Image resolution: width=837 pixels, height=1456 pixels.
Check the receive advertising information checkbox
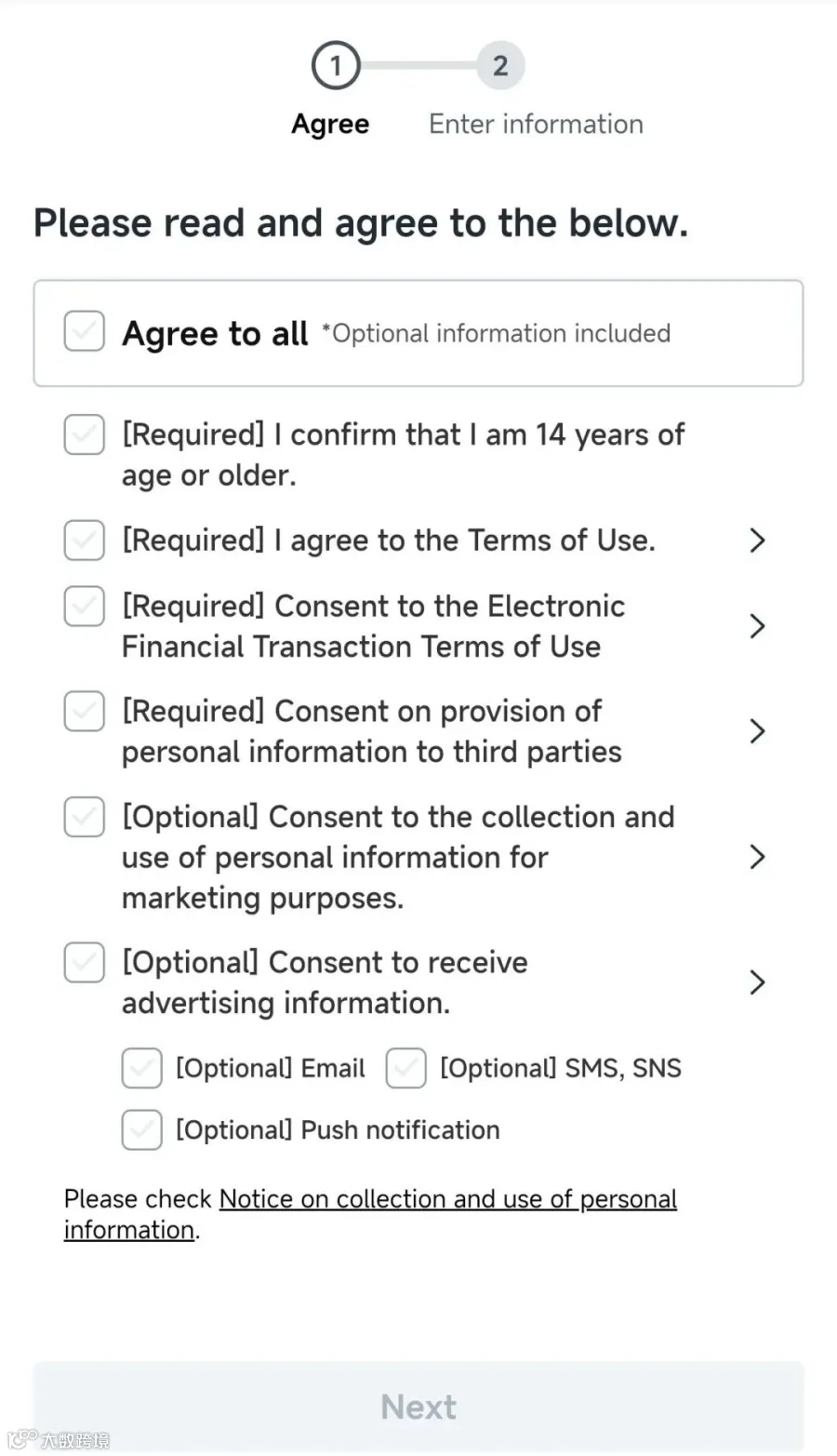click(84, 963)
